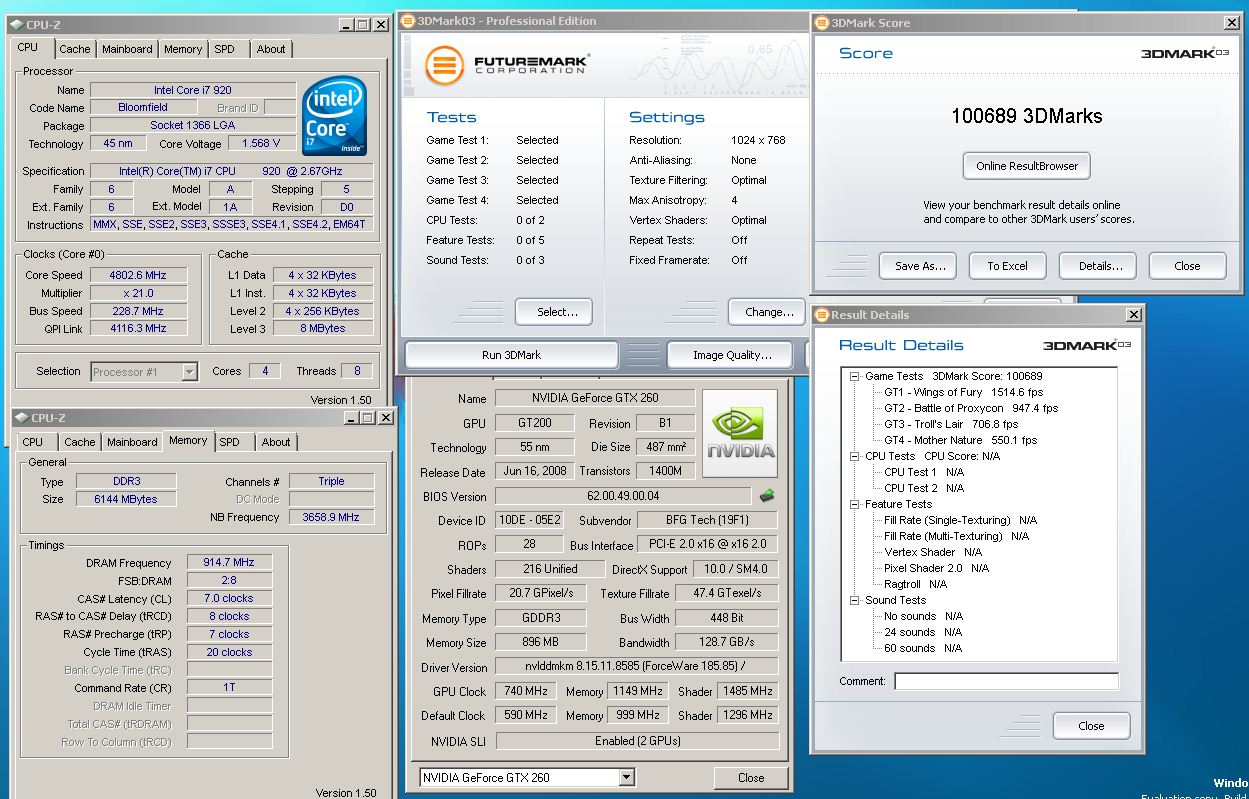
Task: Click the Result Details title icon
Action: pos(822,314)
